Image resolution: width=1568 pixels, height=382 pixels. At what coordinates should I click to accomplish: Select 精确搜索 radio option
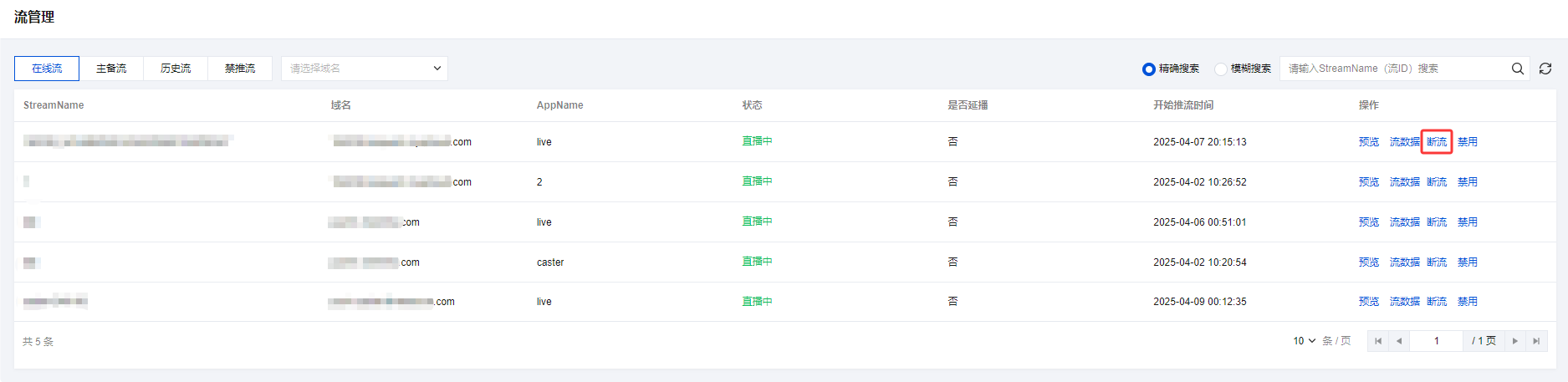1149,69
